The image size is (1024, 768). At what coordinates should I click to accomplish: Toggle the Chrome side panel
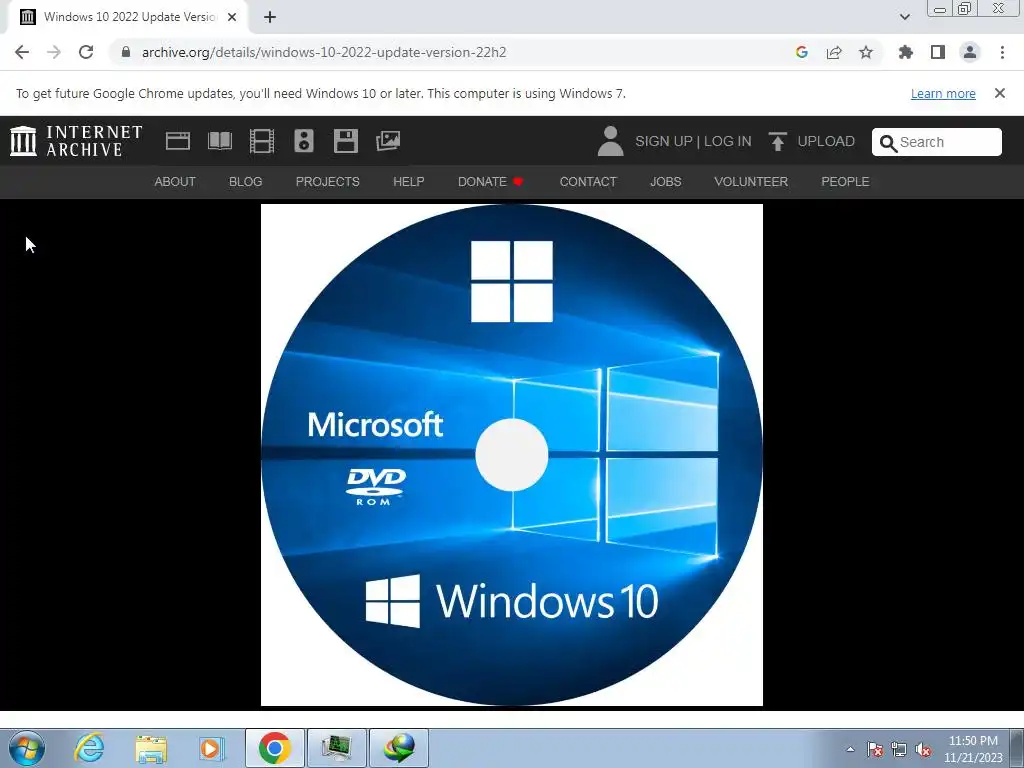tap(938, 52)
